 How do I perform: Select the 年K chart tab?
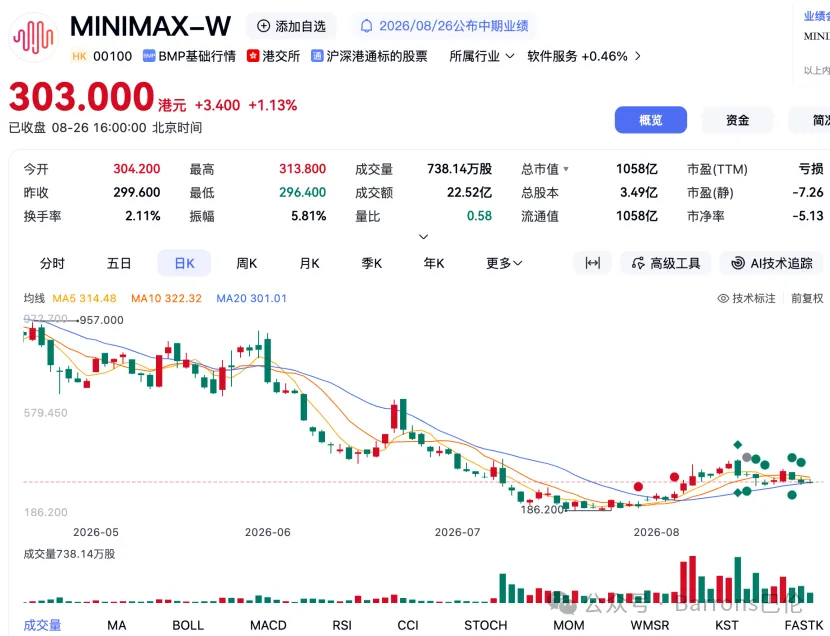coord(434,263)
